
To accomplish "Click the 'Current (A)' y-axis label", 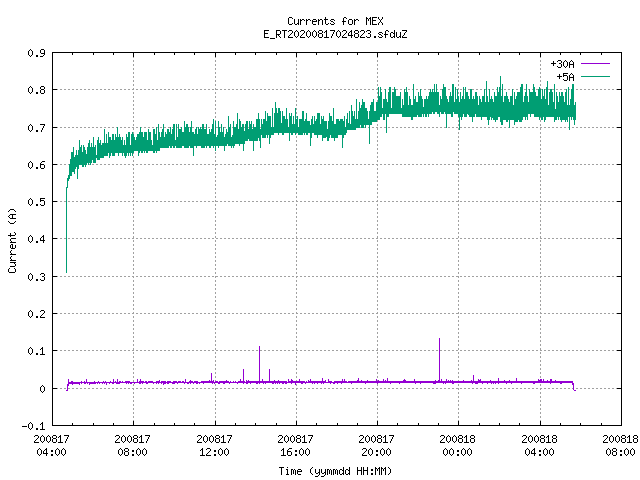I will pos(12,240).
